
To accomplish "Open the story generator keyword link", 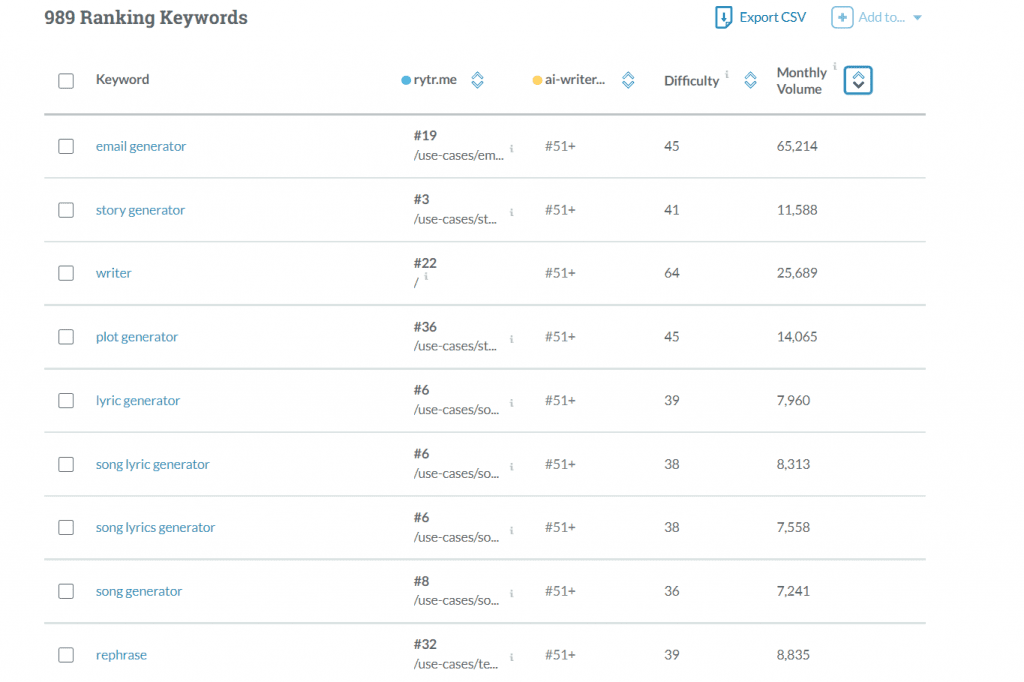I will (140, 210).
